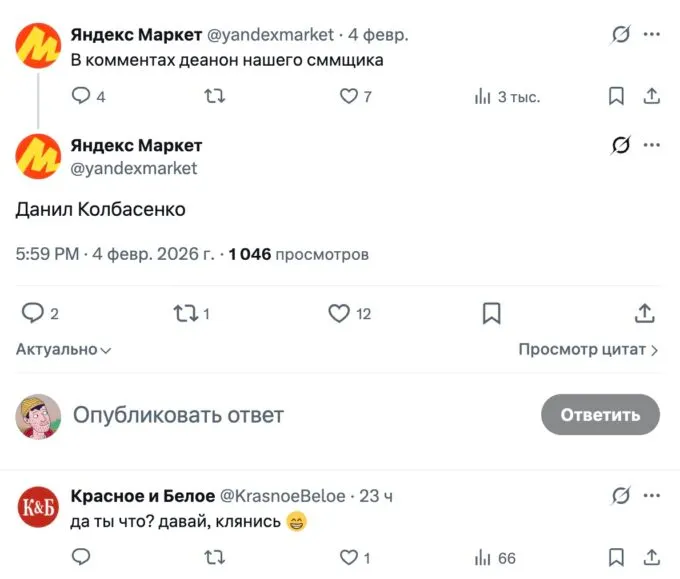The height and width of the screenshot is (579, 680).
Task: Open more options on the main tweet
Action: coord(652,146)
